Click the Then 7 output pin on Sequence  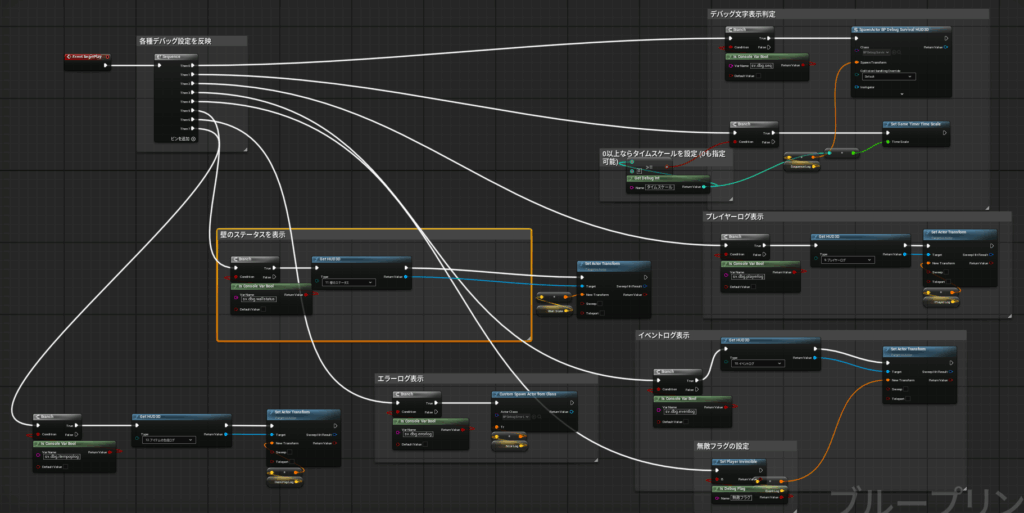click(193, 129)
